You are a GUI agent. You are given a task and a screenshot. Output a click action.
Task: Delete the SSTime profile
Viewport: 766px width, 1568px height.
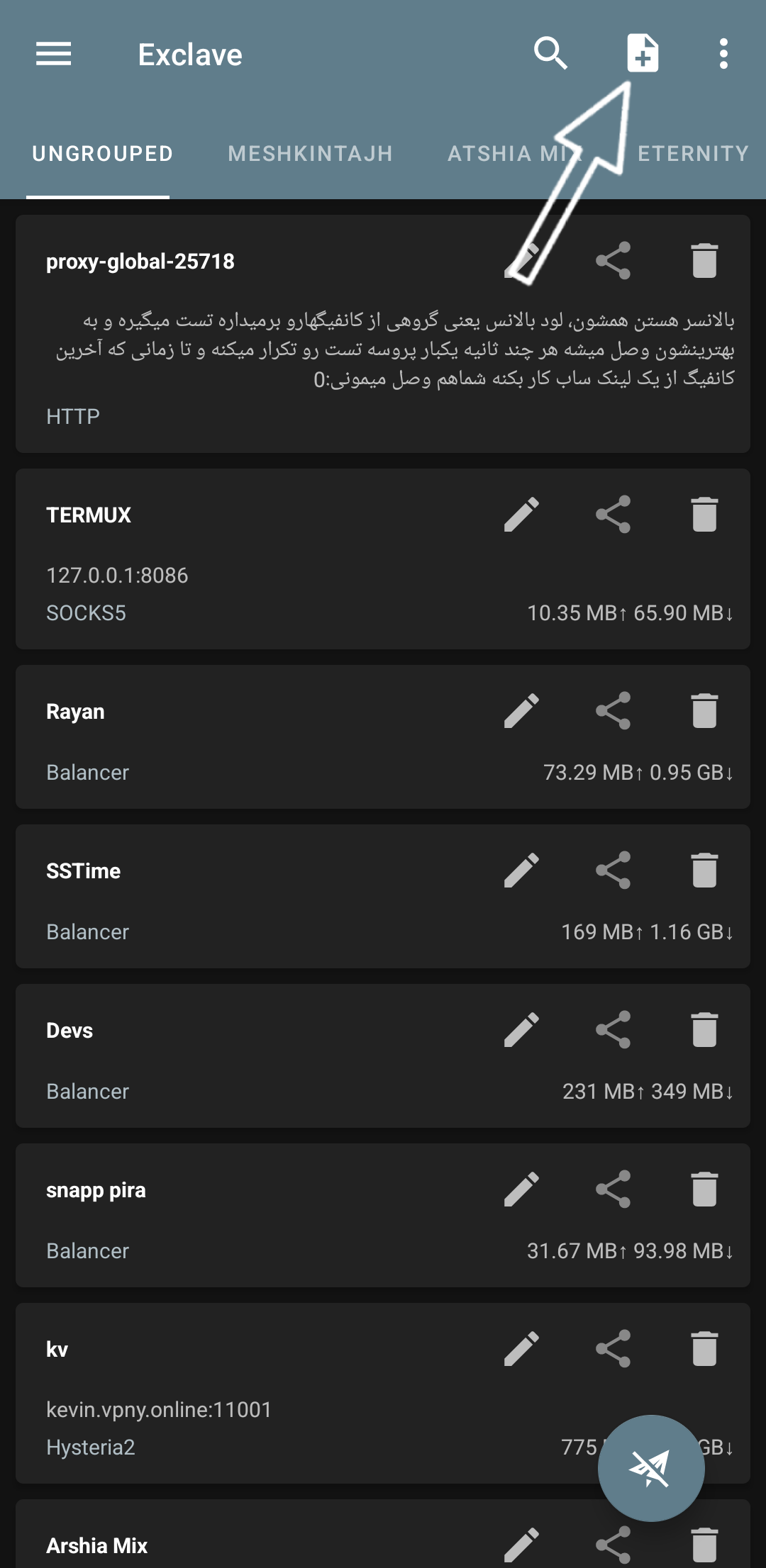point(704,870)
